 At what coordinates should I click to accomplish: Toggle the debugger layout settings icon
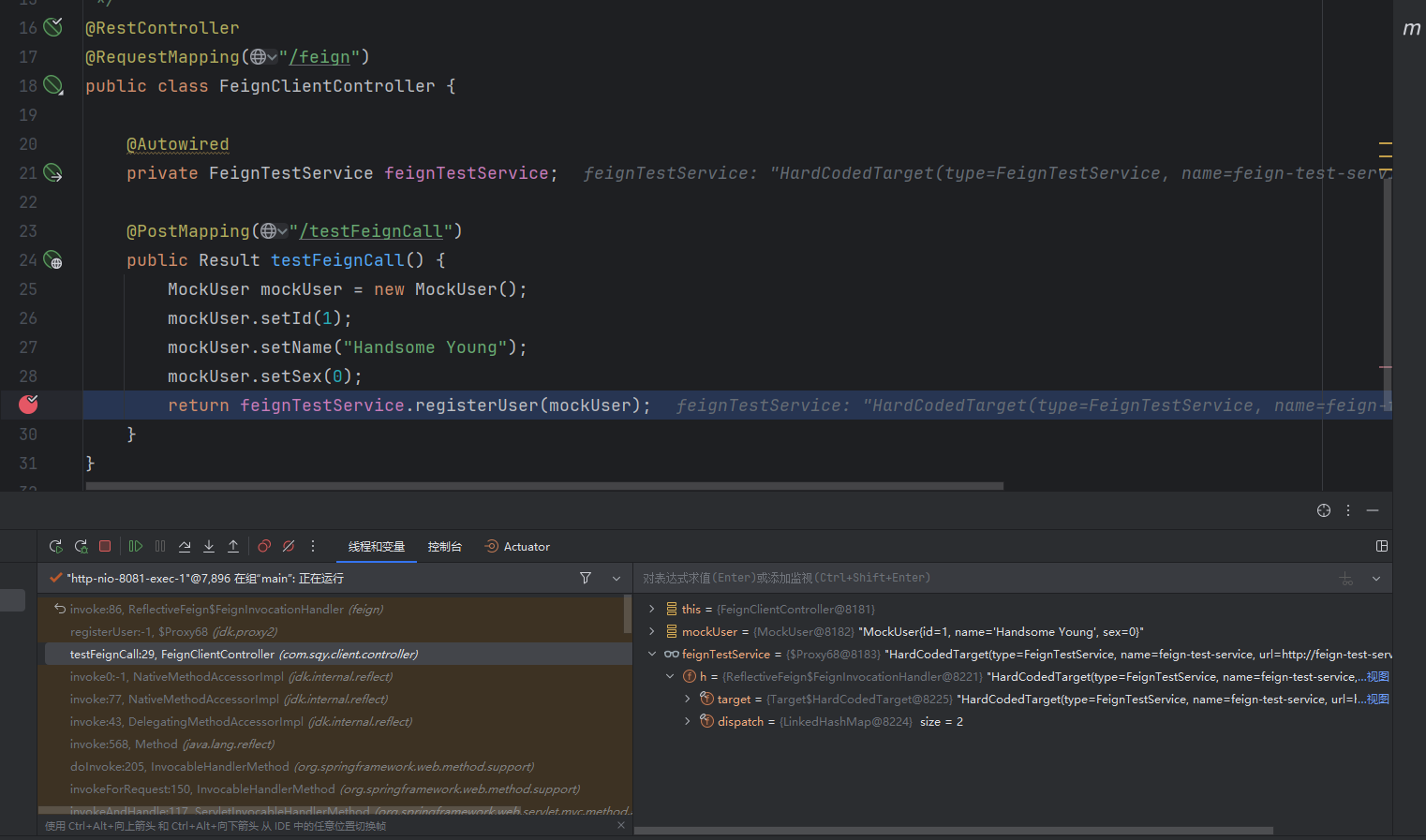[x=1381, y=546]
